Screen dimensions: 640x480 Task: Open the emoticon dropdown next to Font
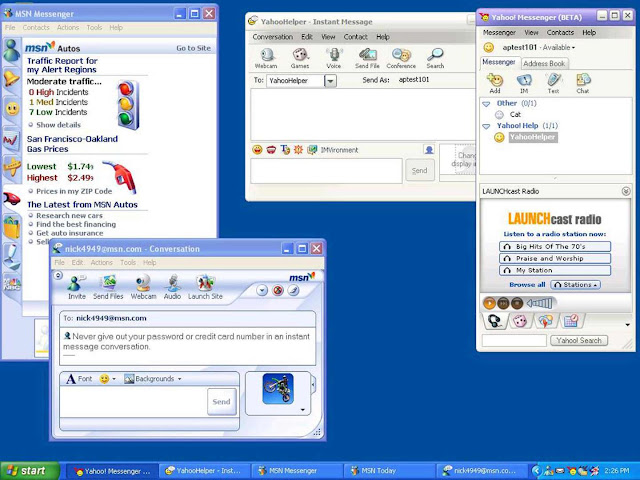pyautogui.click(x=113, y=379)
